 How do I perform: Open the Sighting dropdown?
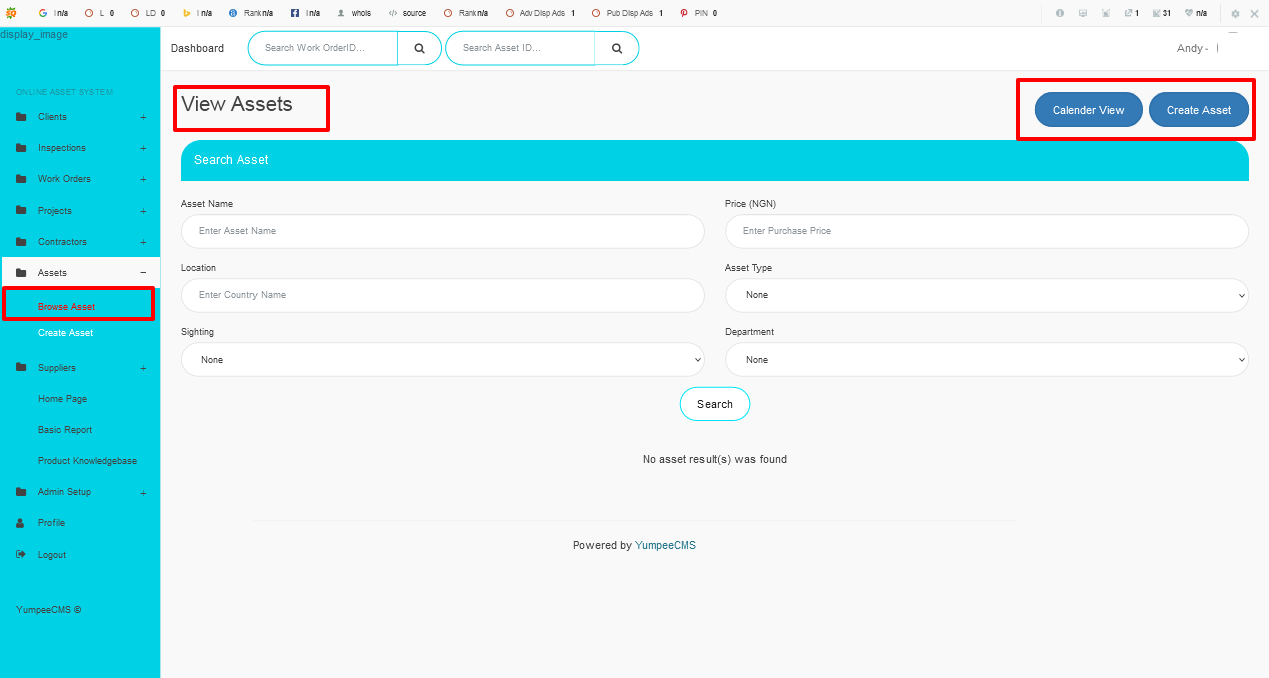click(443, 359)
